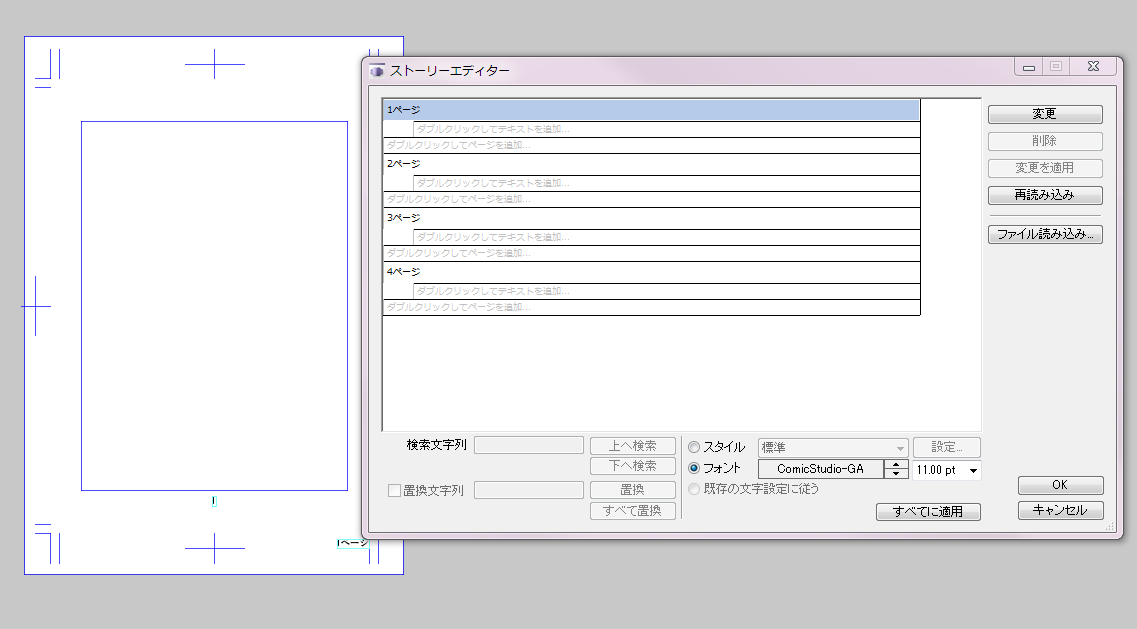Enable the 置換文字列 checkbox

click(x=394, y=490)
